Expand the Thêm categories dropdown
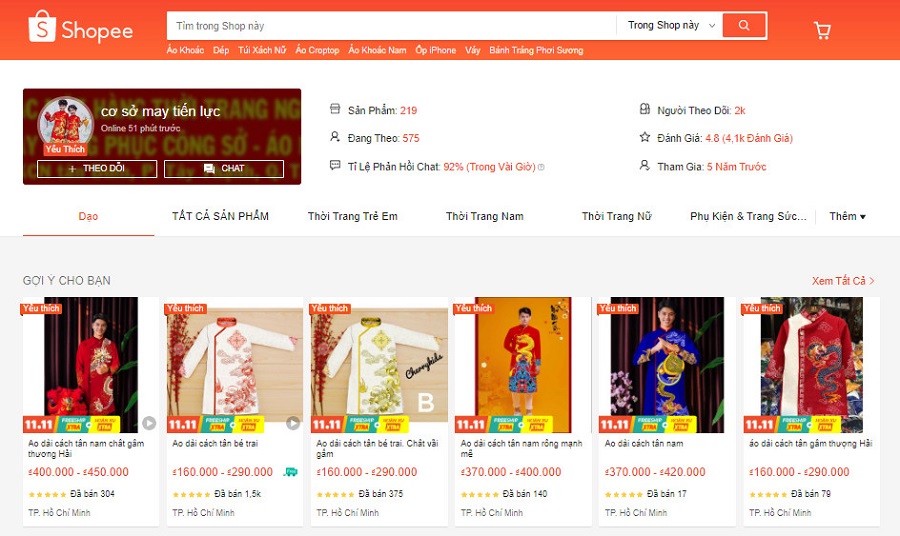Screen dimensions: 900x536 [x=847, y=216]
